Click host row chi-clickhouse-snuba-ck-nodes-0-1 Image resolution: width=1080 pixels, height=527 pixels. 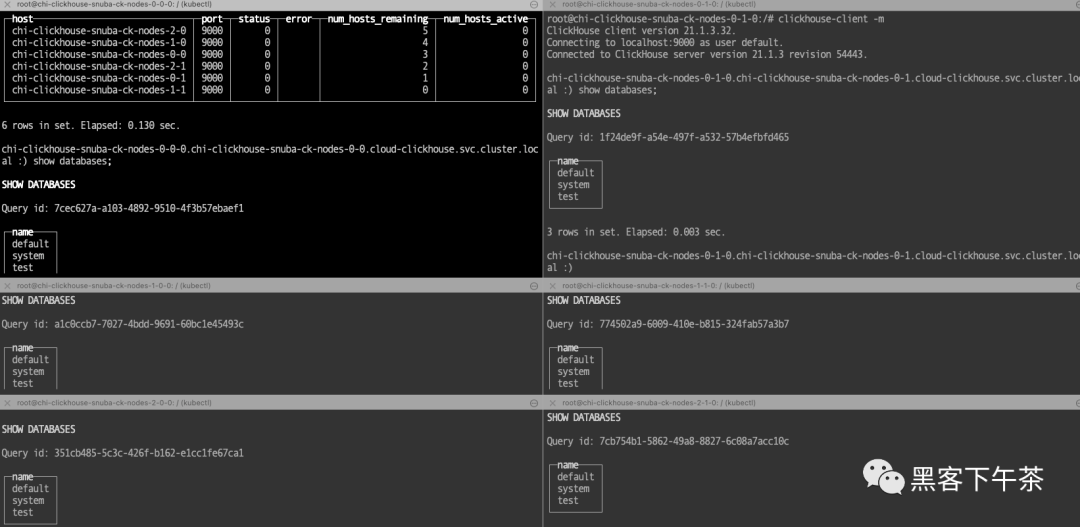[98, 78]
